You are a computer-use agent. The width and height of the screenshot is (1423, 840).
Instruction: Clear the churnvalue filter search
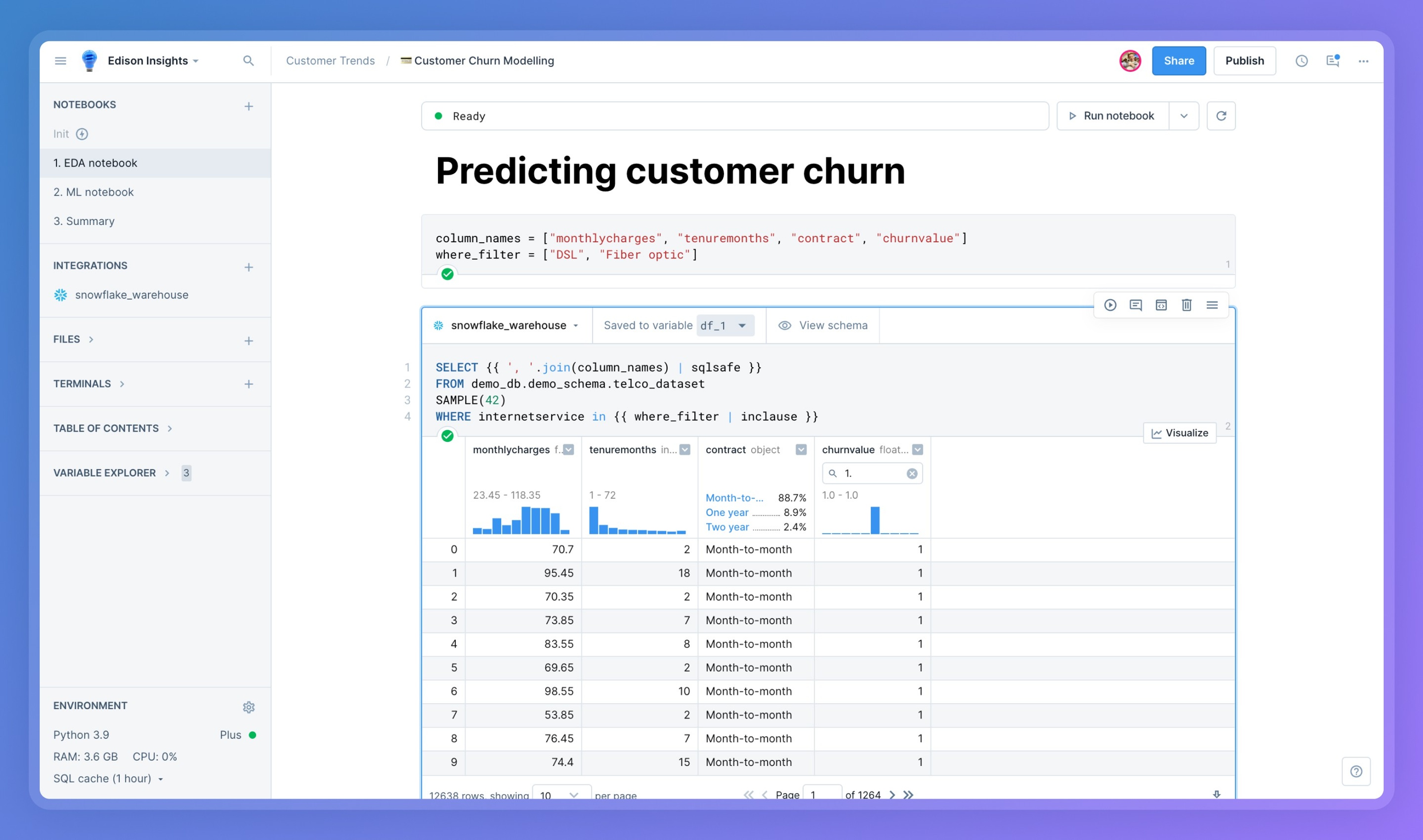coord(911,474)
